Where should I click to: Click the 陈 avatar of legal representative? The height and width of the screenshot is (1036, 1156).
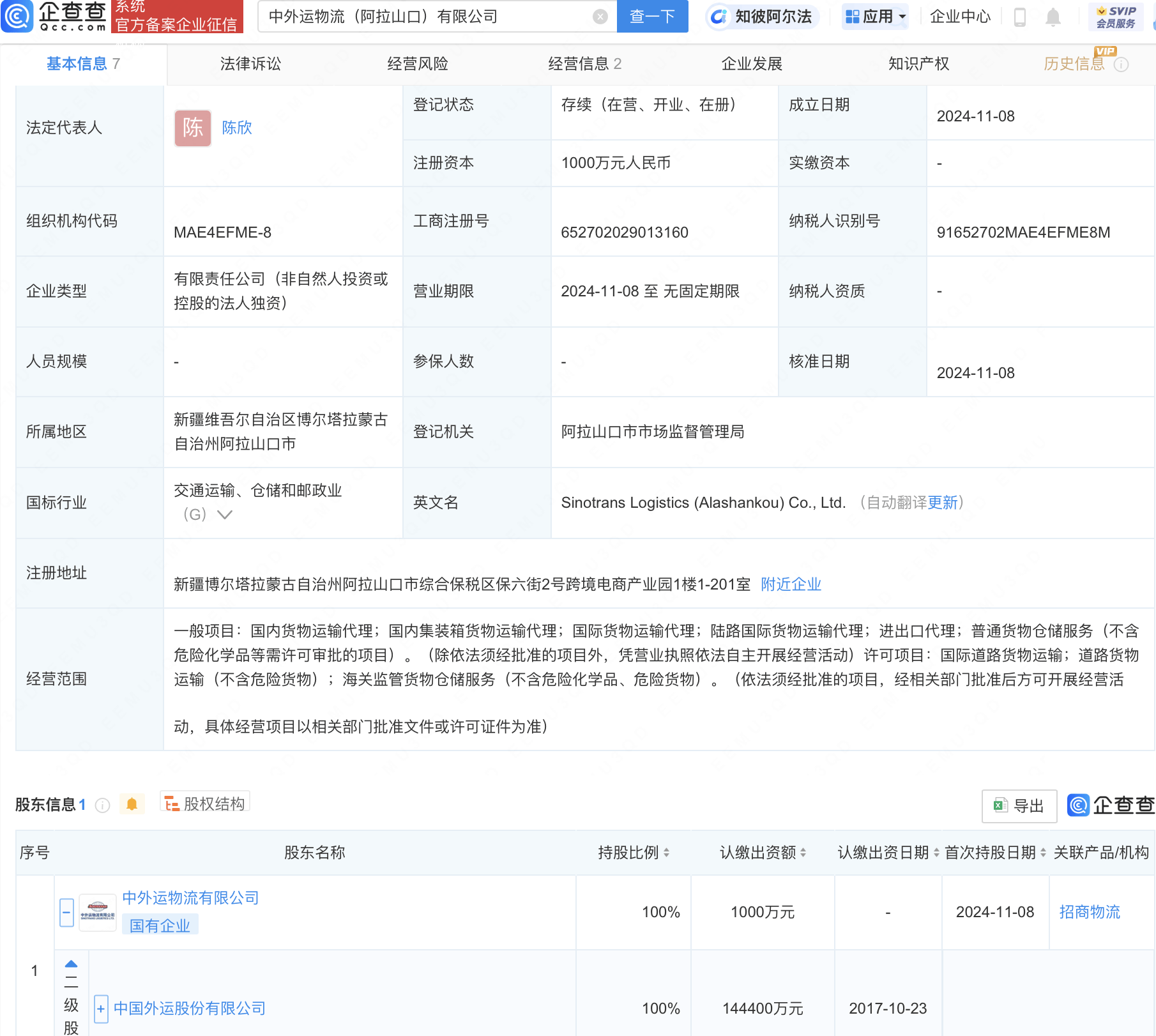193,128
